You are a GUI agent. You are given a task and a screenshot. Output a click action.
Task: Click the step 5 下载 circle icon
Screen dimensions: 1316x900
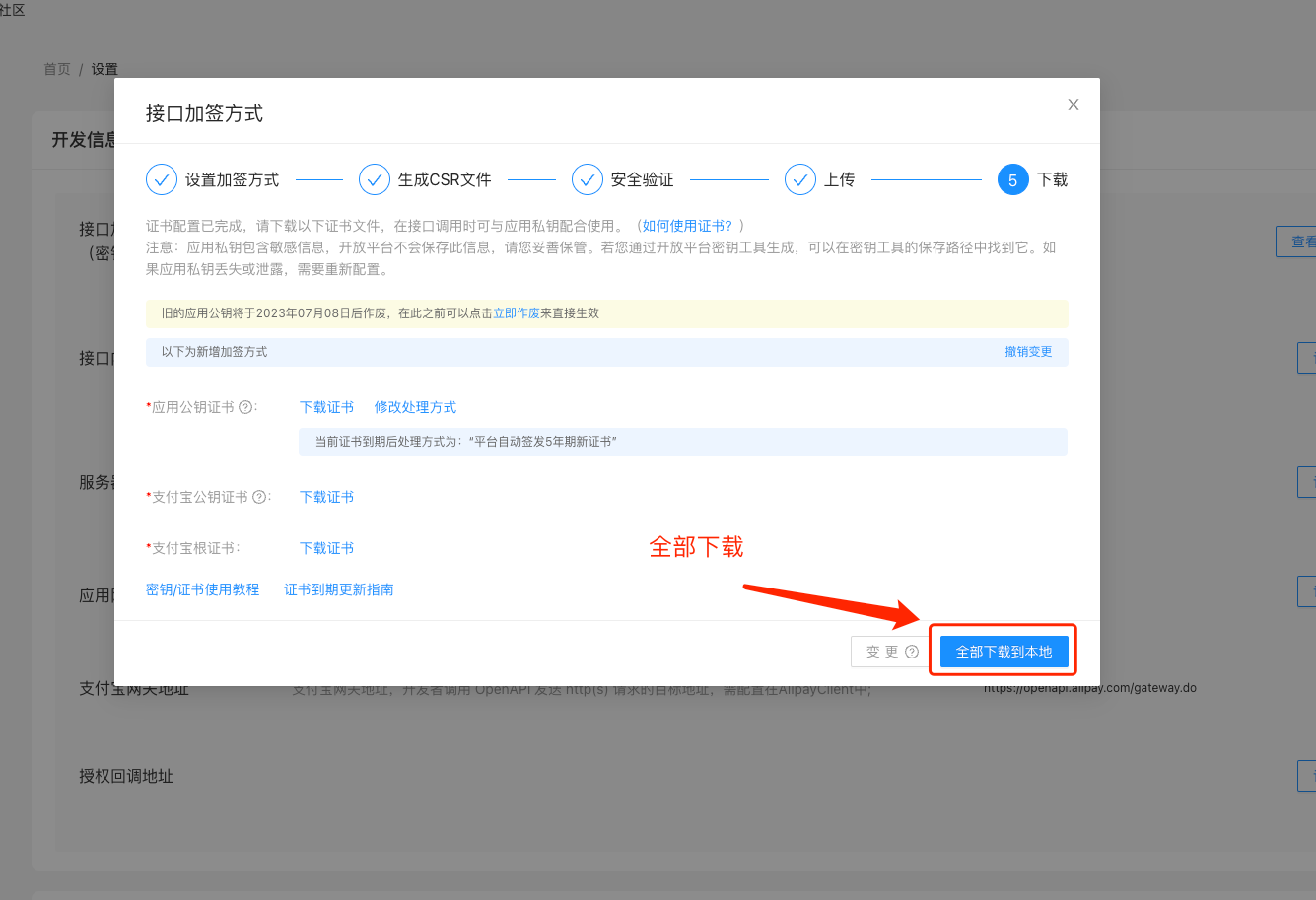click(x=1013, y=179)
